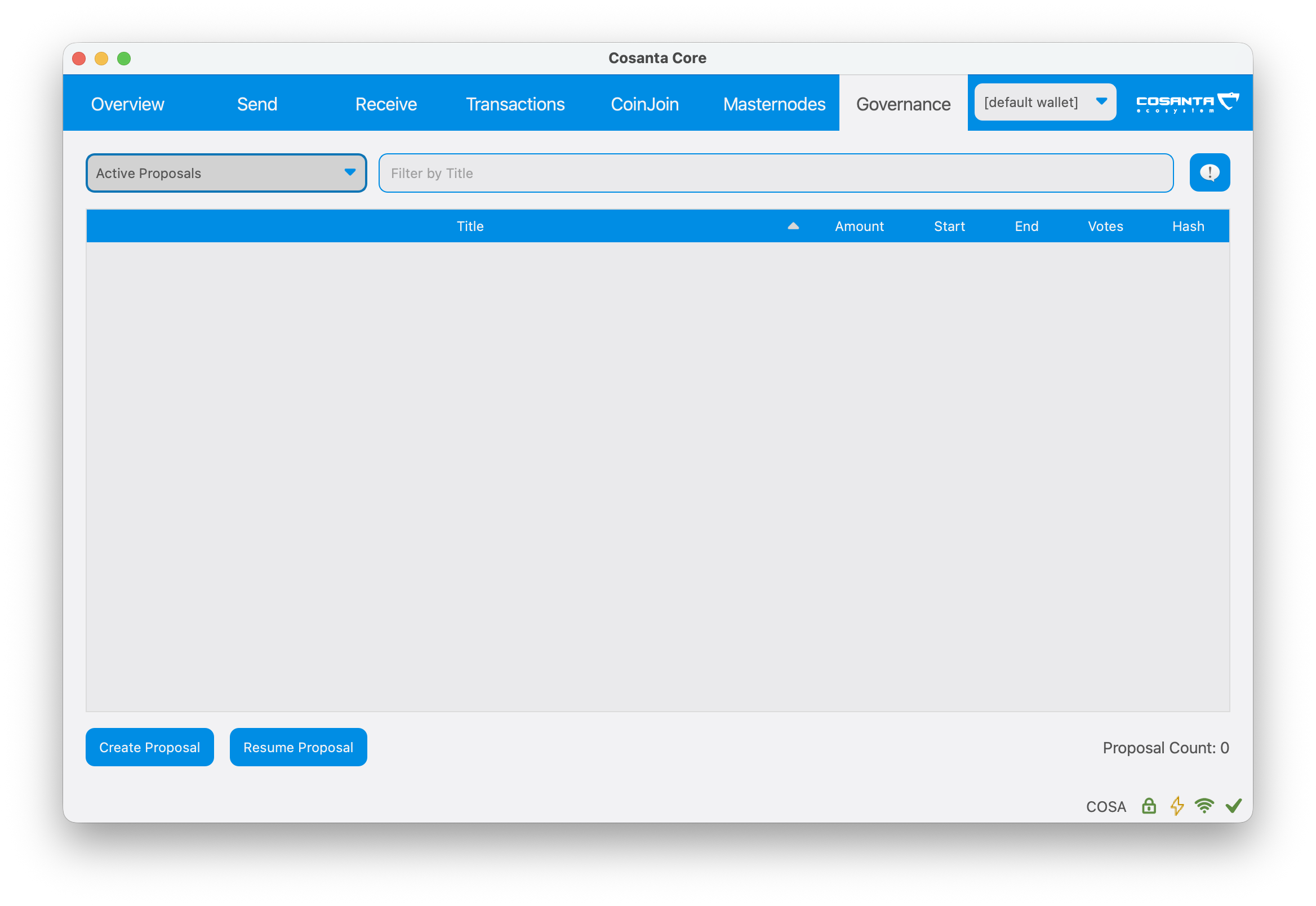Open the default wallet selector dropdown
Viewport: 1316px width, 906px height.
[1044, 102]
